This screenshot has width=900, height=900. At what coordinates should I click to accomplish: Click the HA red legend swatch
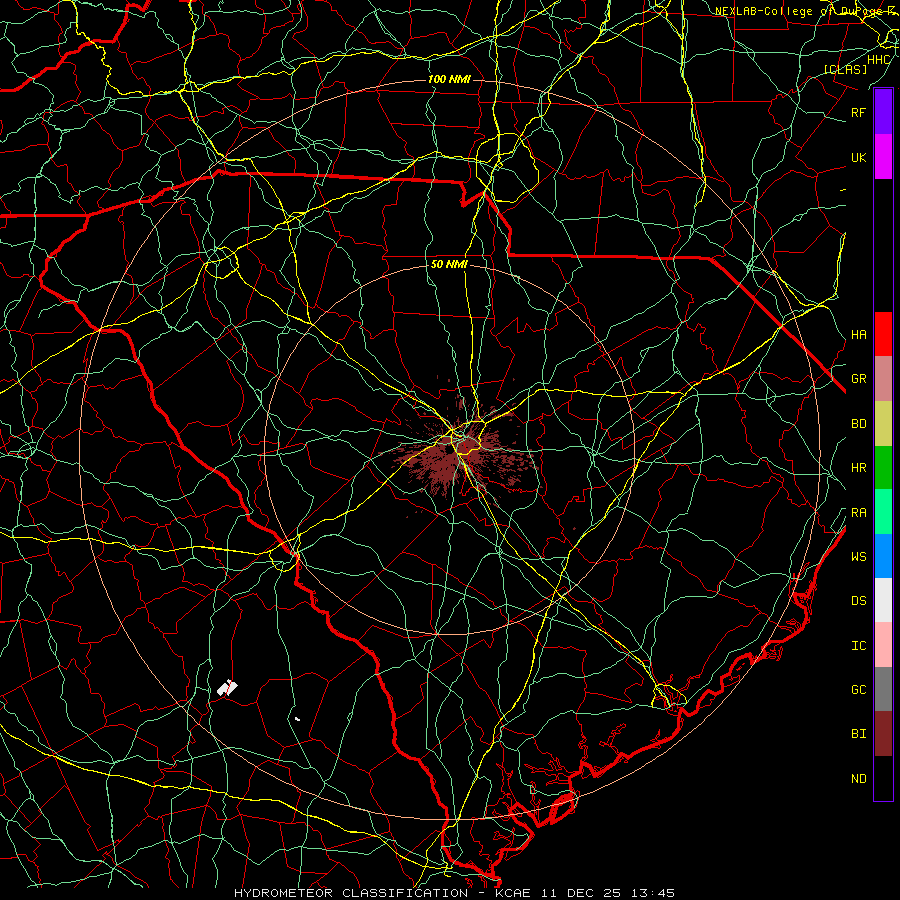click(x=883, y=334)
